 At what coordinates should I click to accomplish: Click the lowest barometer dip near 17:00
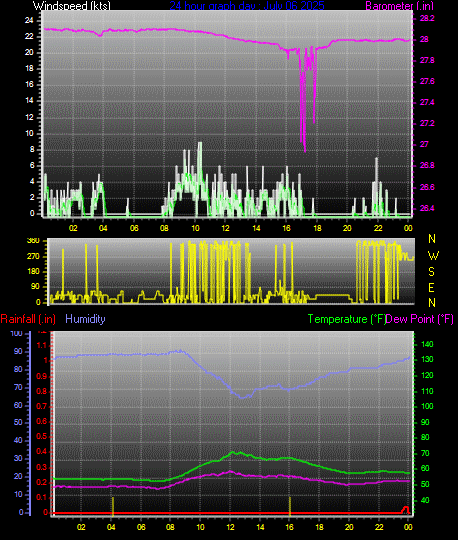pos(305,150)
